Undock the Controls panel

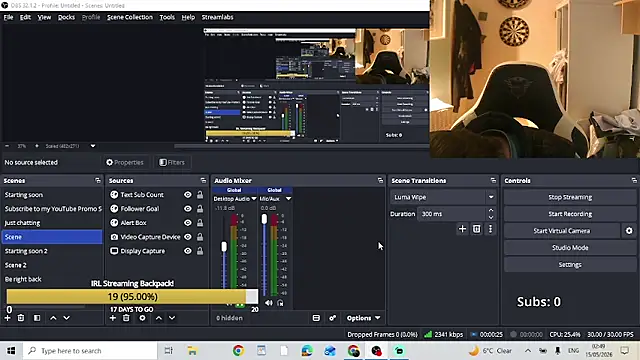coord(634,180)
